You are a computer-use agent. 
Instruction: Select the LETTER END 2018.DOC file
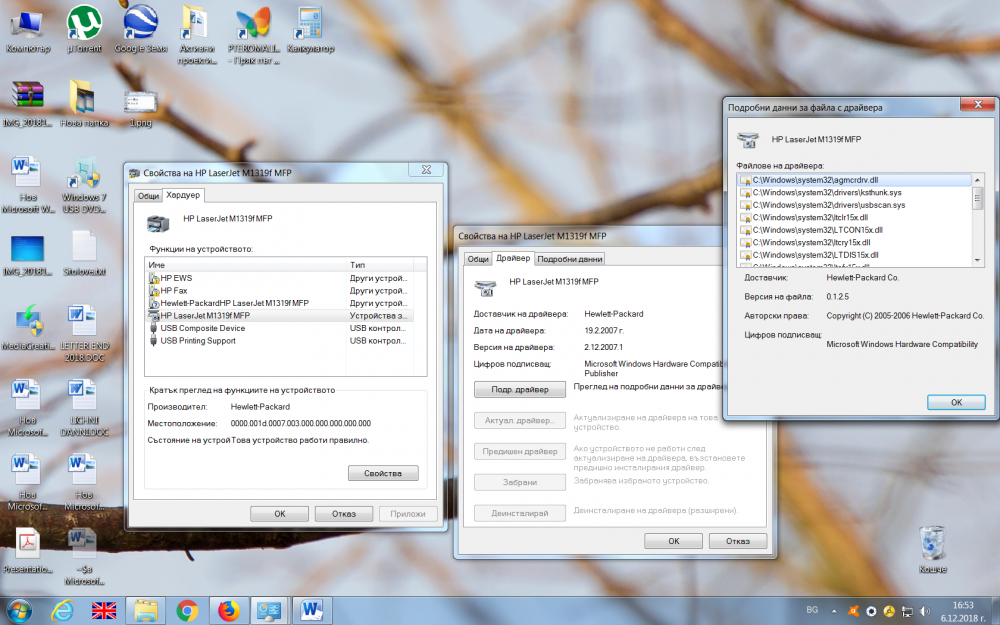click(x=84, y=334)
